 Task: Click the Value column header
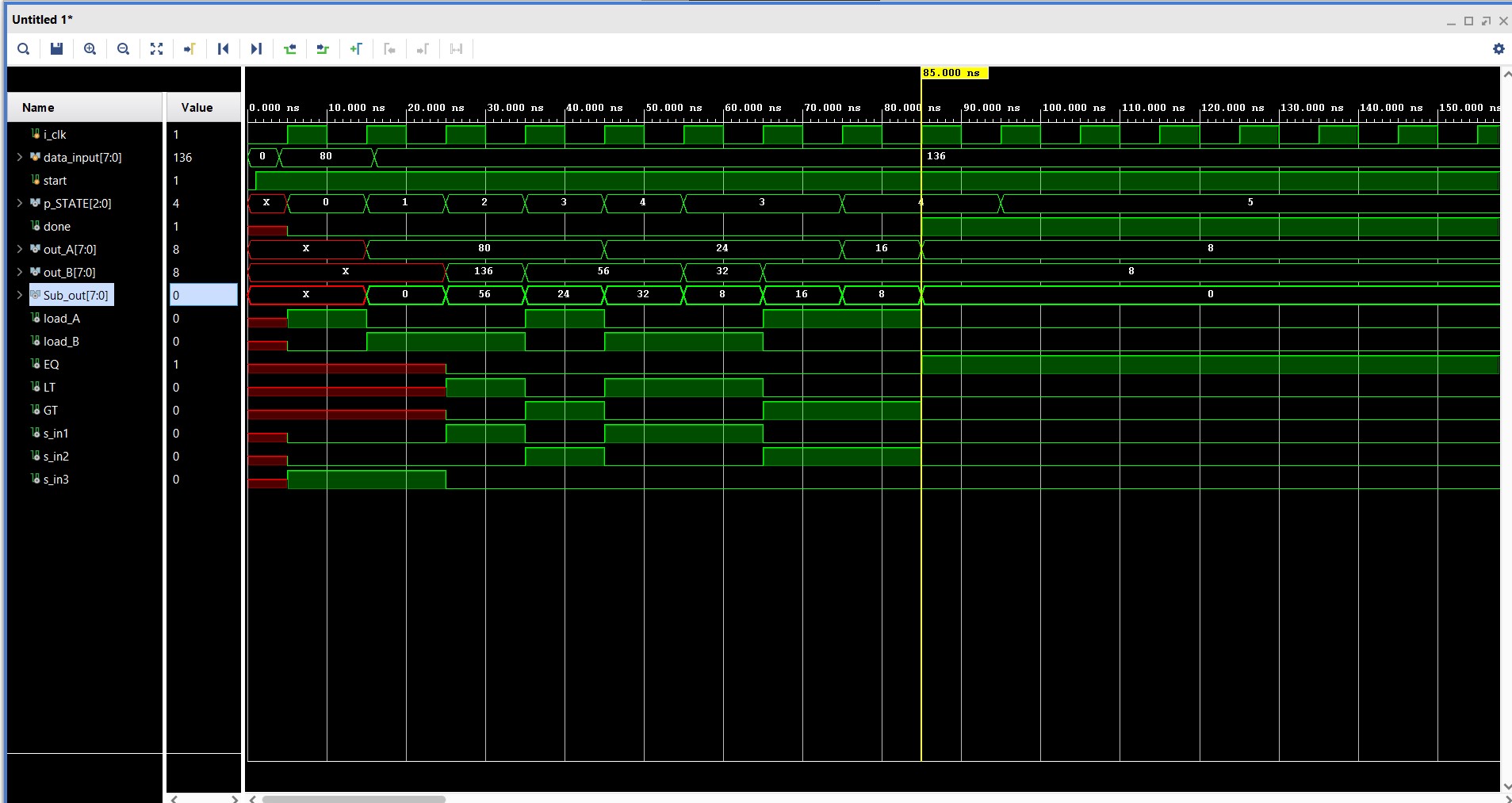pyautogui.click(x=197, y=106)
